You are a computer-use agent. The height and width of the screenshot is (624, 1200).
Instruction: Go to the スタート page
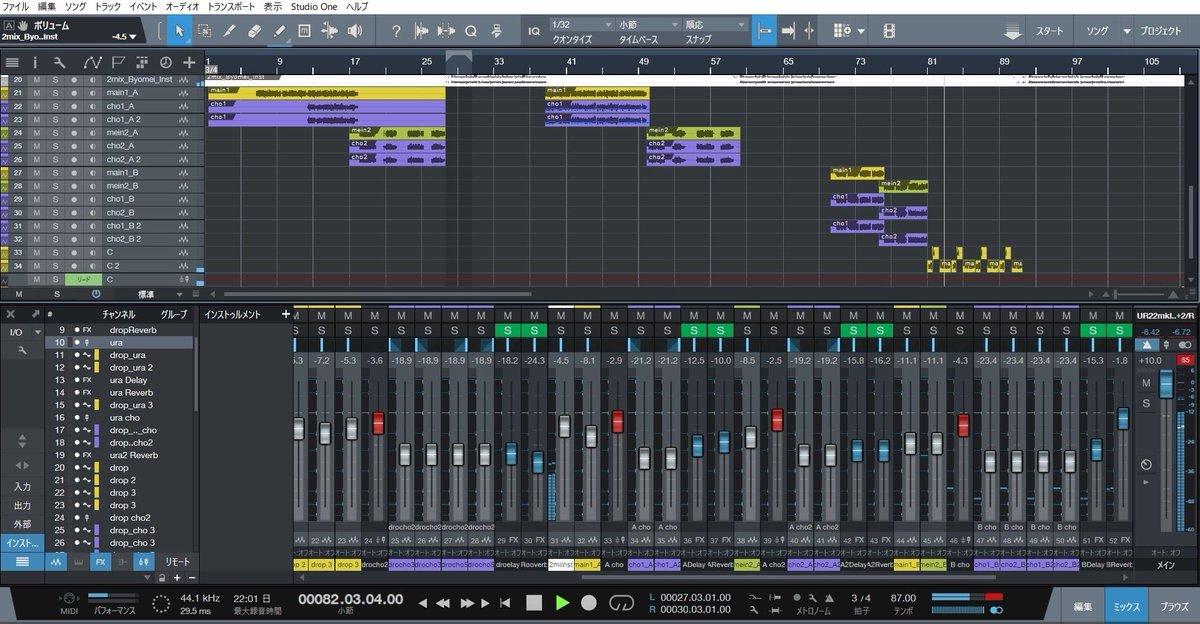click(1049, 31)
